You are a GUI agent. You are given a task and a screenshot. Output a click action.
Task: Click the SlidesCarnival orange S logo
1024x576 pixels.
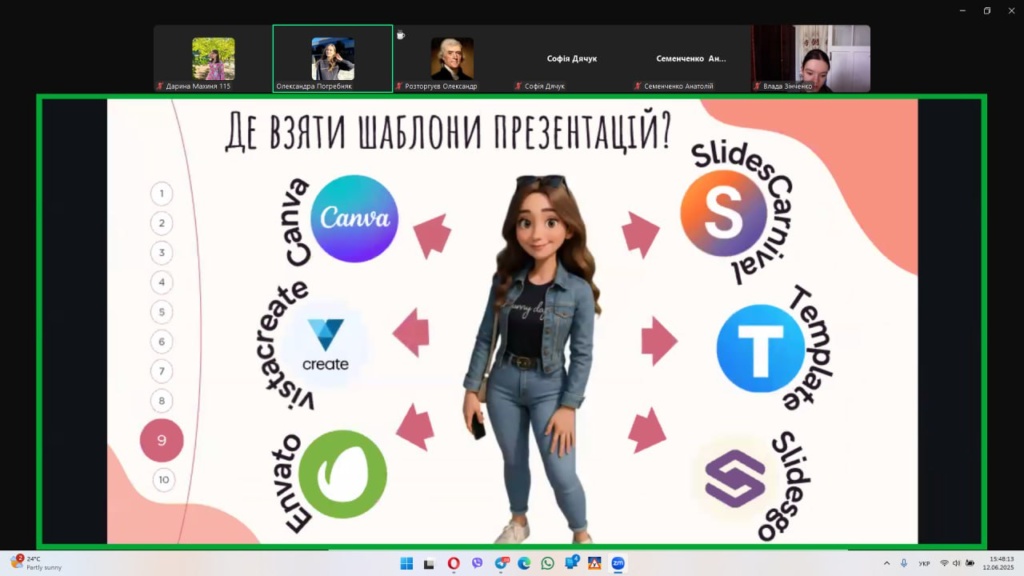pos(723,213)
